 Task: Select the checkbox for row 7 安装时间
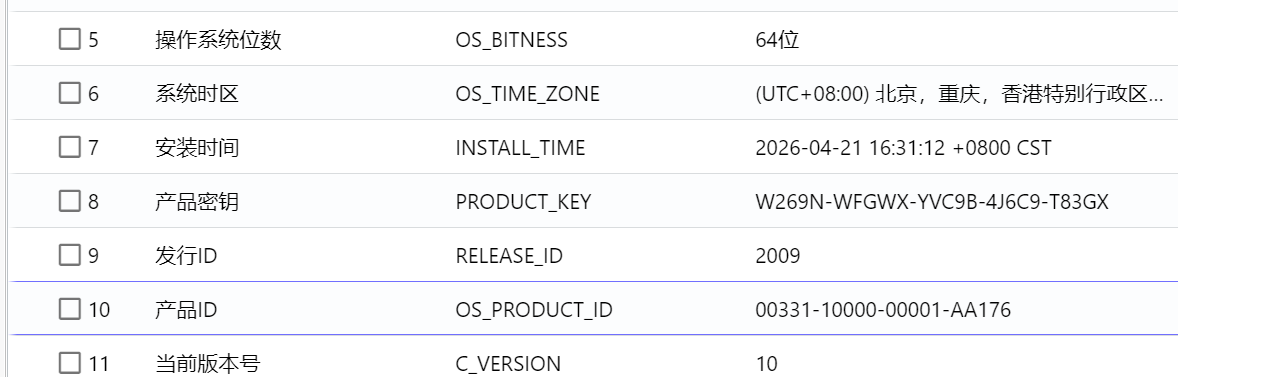tap(69, 148)
